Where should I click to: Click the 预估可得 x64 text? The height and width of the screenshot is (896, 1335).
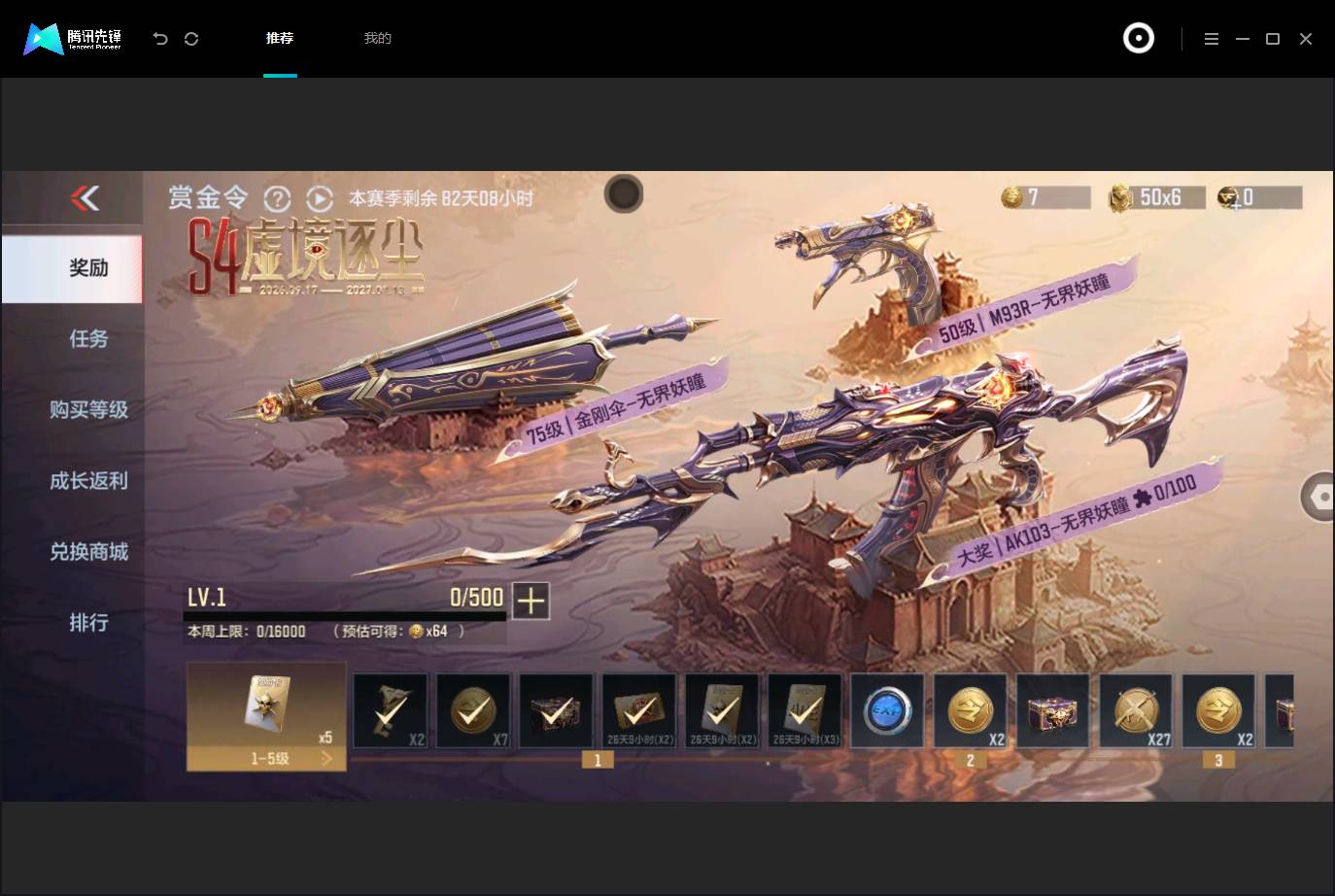[x=399, y=632]
